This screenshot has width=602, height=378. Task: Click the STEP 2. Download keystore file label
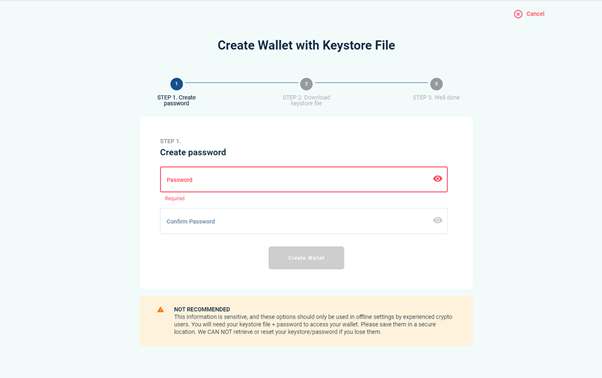(306, 100)
